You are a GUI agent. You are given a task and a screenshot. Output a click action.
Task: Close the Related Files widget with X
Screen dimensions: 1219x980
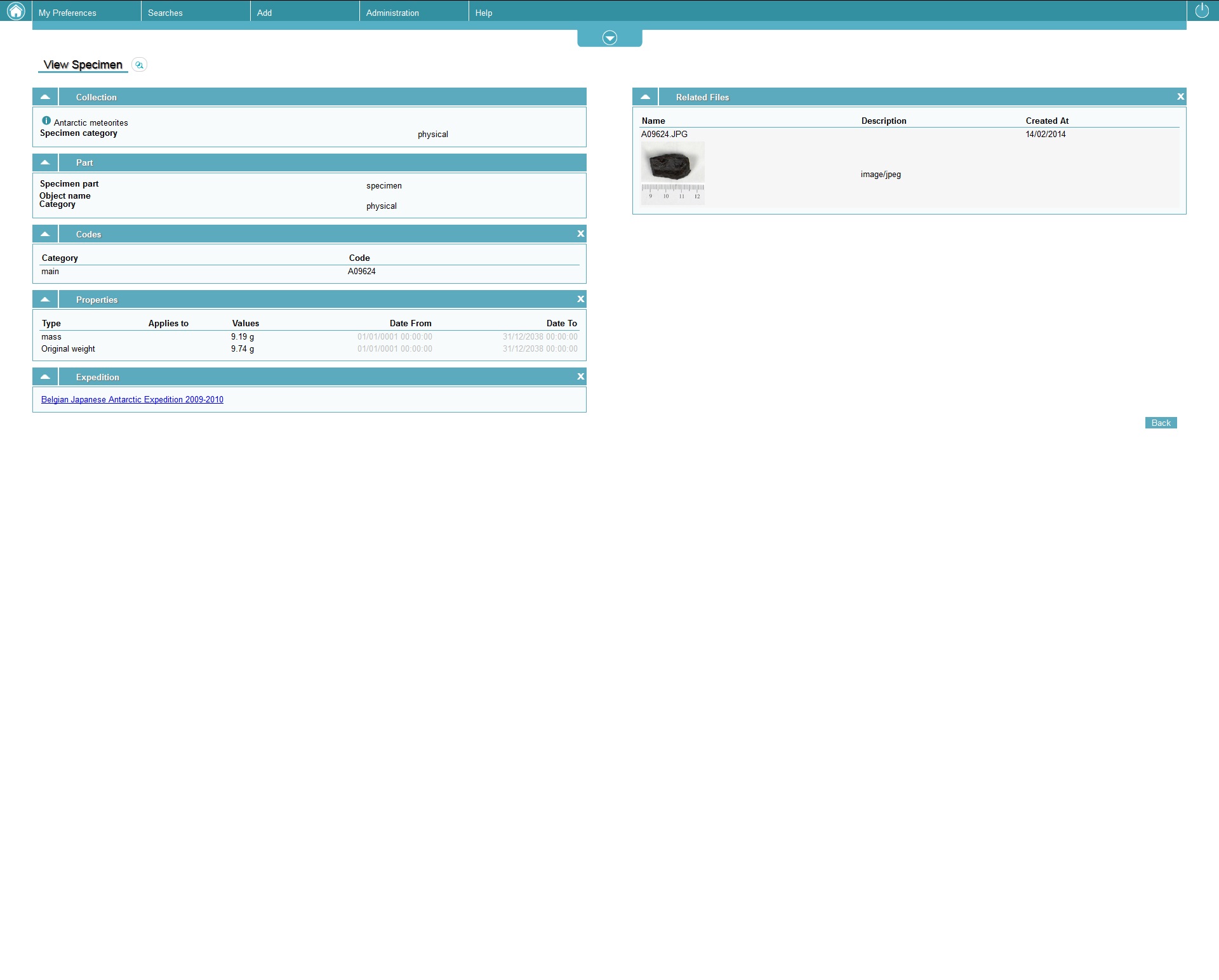1180,96
